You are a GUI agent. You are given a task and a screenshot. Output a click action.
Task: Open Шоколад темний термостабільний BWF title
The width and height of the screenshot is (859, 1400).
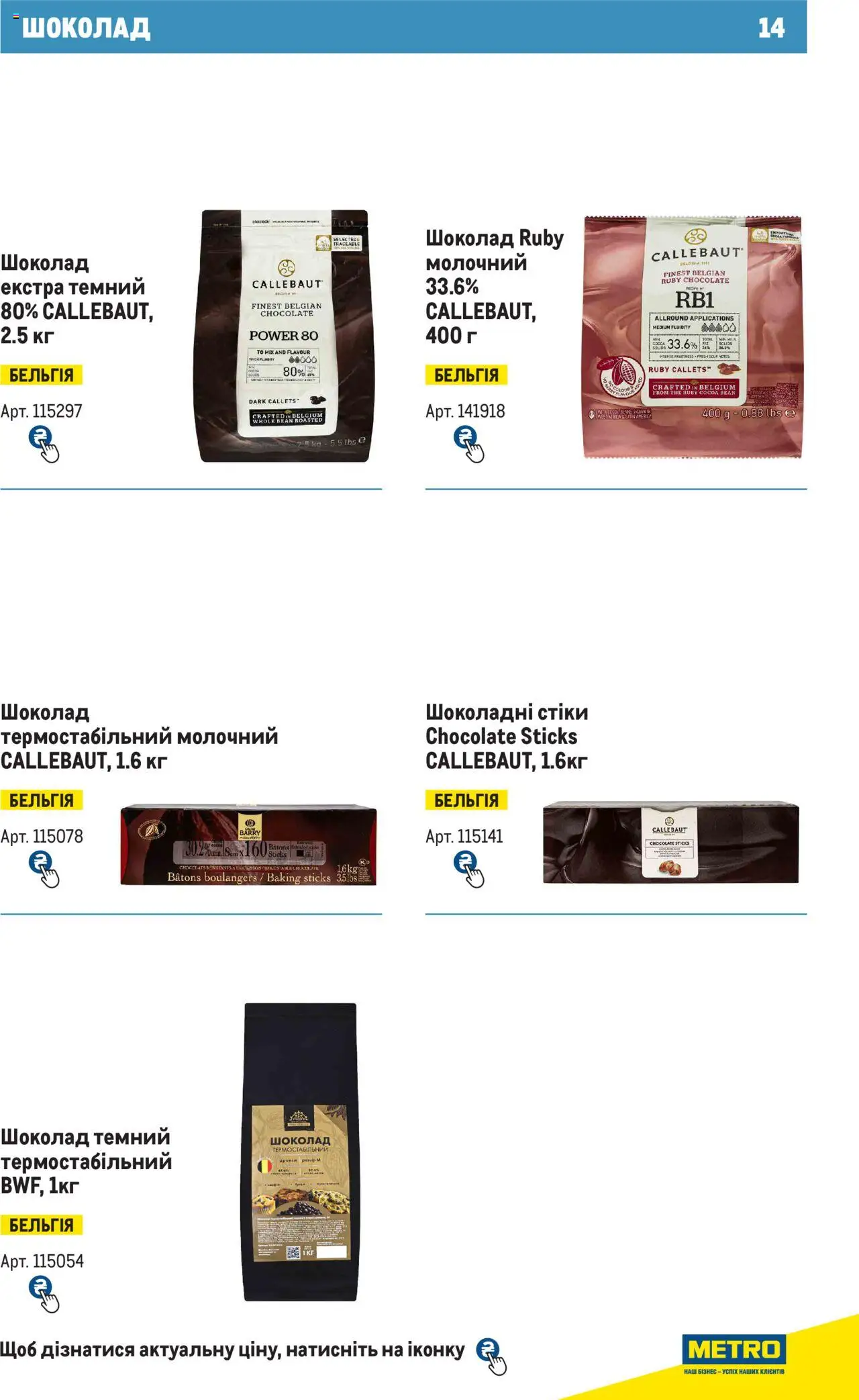[86, 1162]
